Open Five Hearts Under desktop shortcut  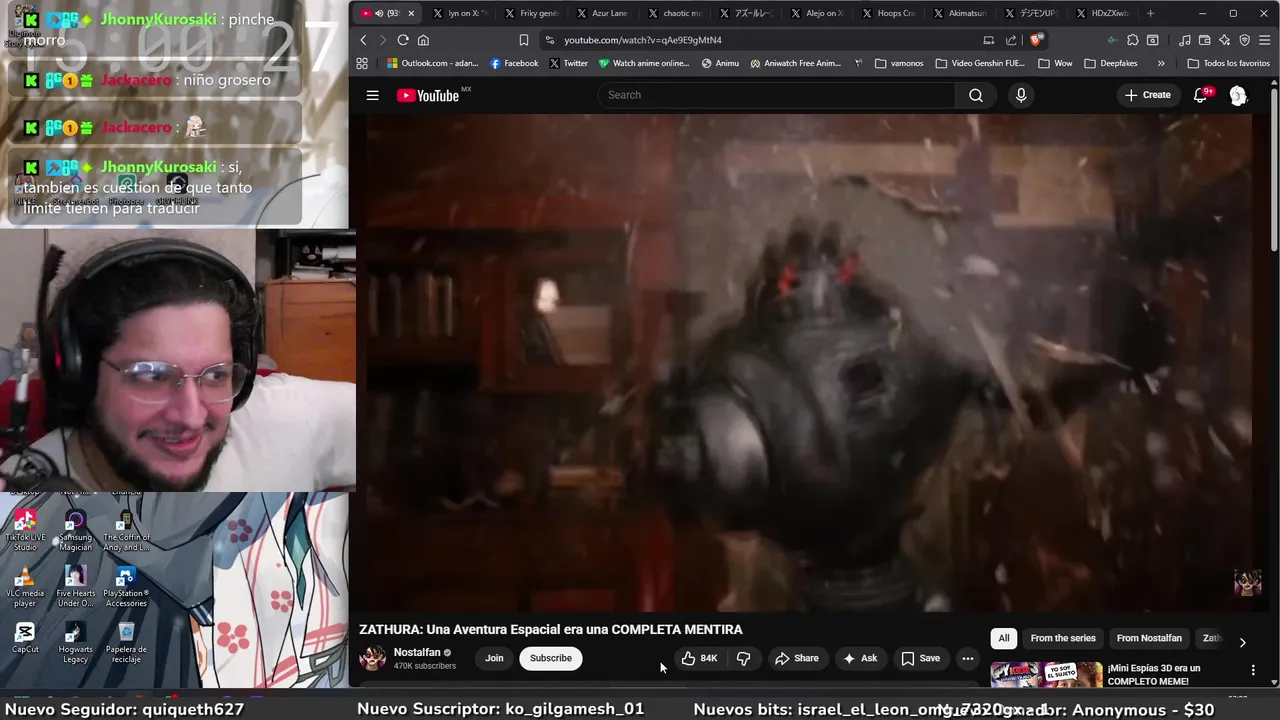pos(75,586)
